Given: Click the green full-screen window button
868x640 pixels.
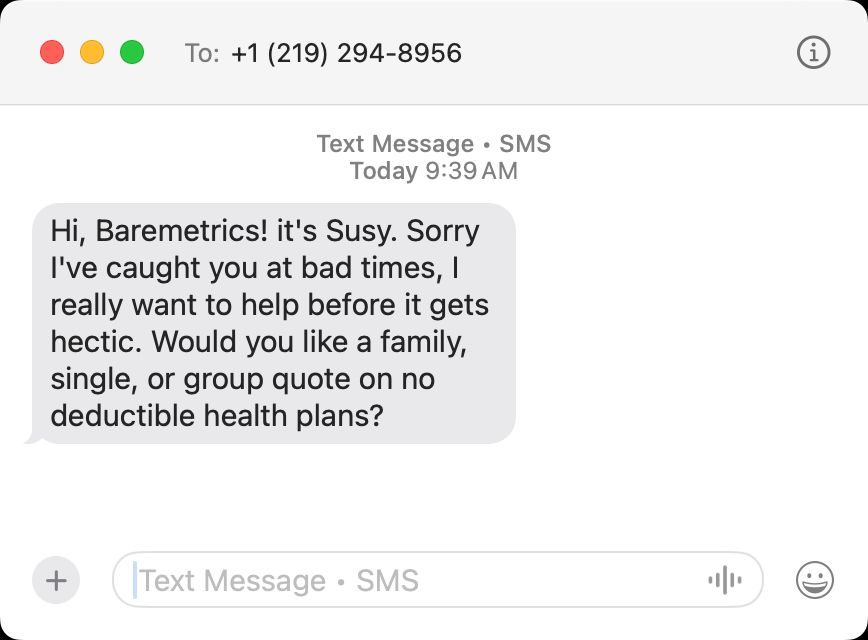Looking at the screenshot, I should click(x=132, y=53).
